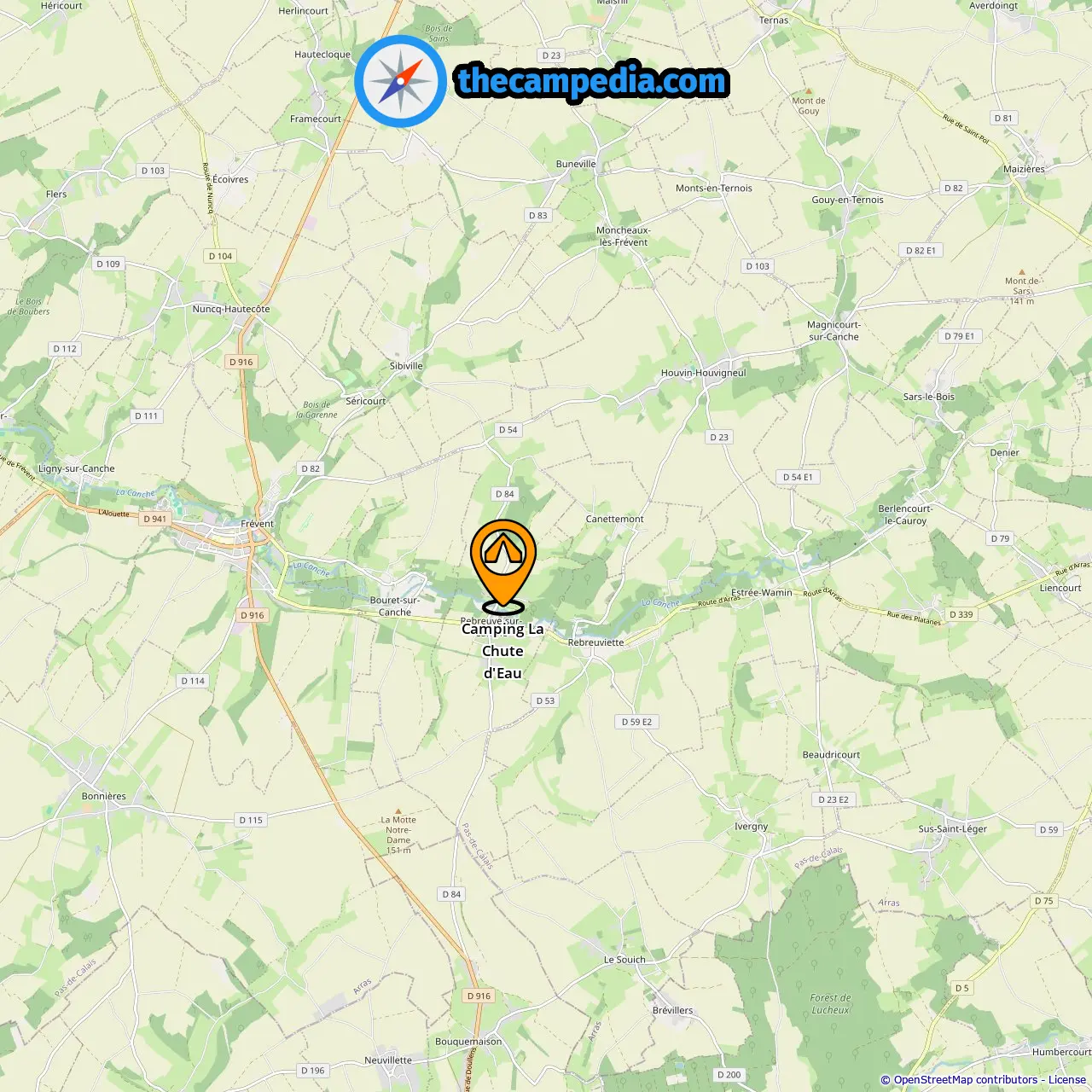Click the D 916 road shield near Nuncq-Hautecôte
Image resolution: width=1092 pixels, height=1092 pixels.
click(x=241, y=362)
